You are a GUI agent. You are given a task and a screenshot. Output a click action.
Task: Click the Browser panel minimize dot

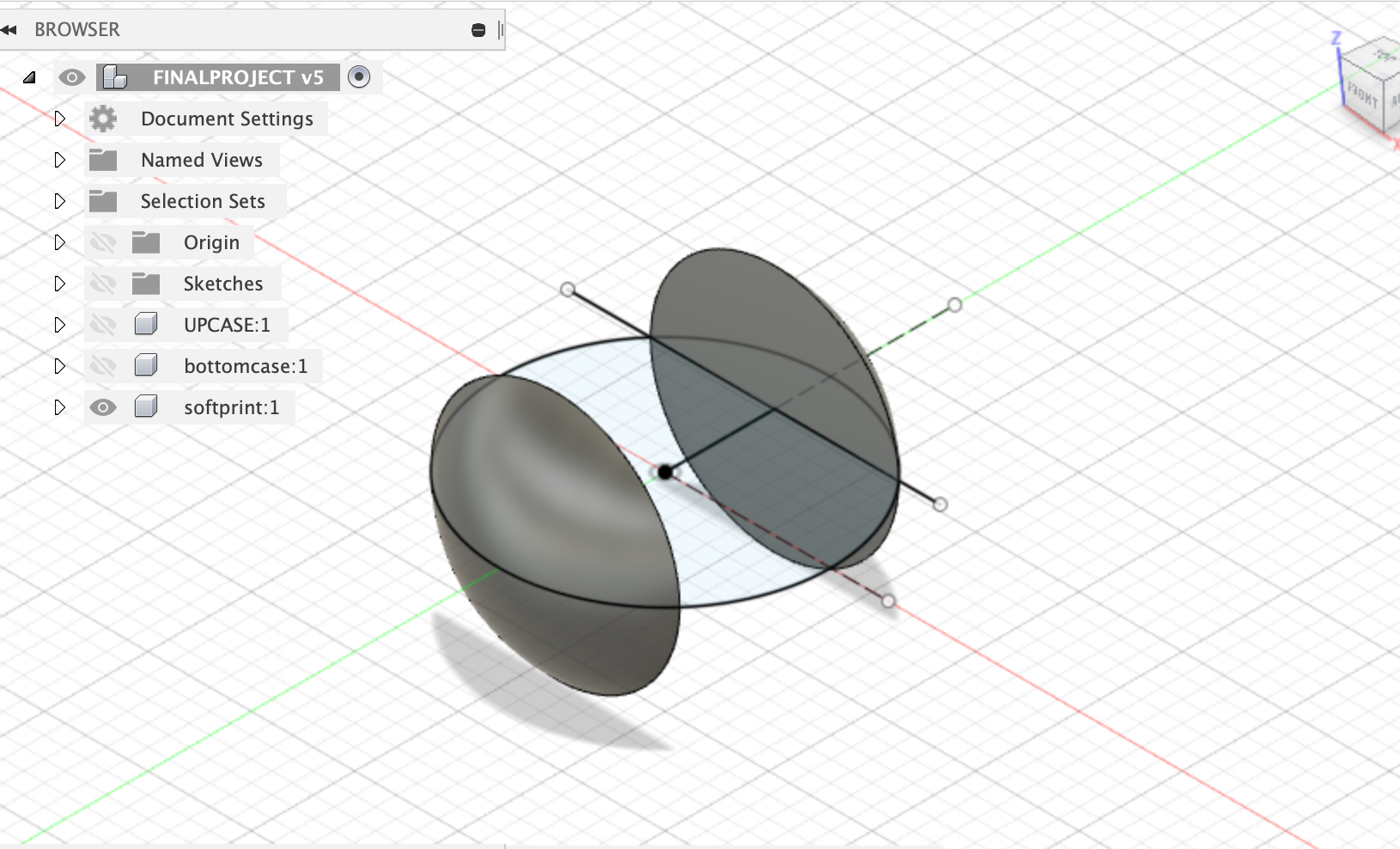pos(478,30)
